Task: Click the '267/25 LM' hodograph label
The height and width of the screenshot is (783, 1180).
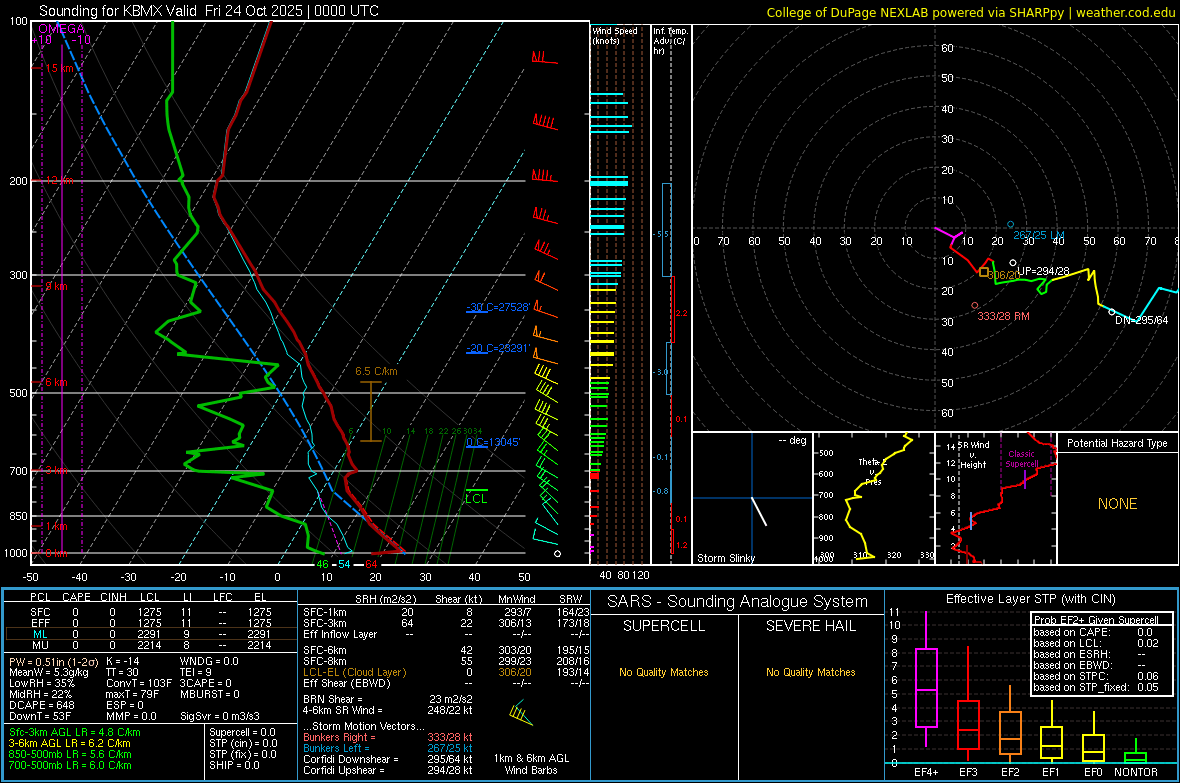Action: click(x=1039, y=236)
